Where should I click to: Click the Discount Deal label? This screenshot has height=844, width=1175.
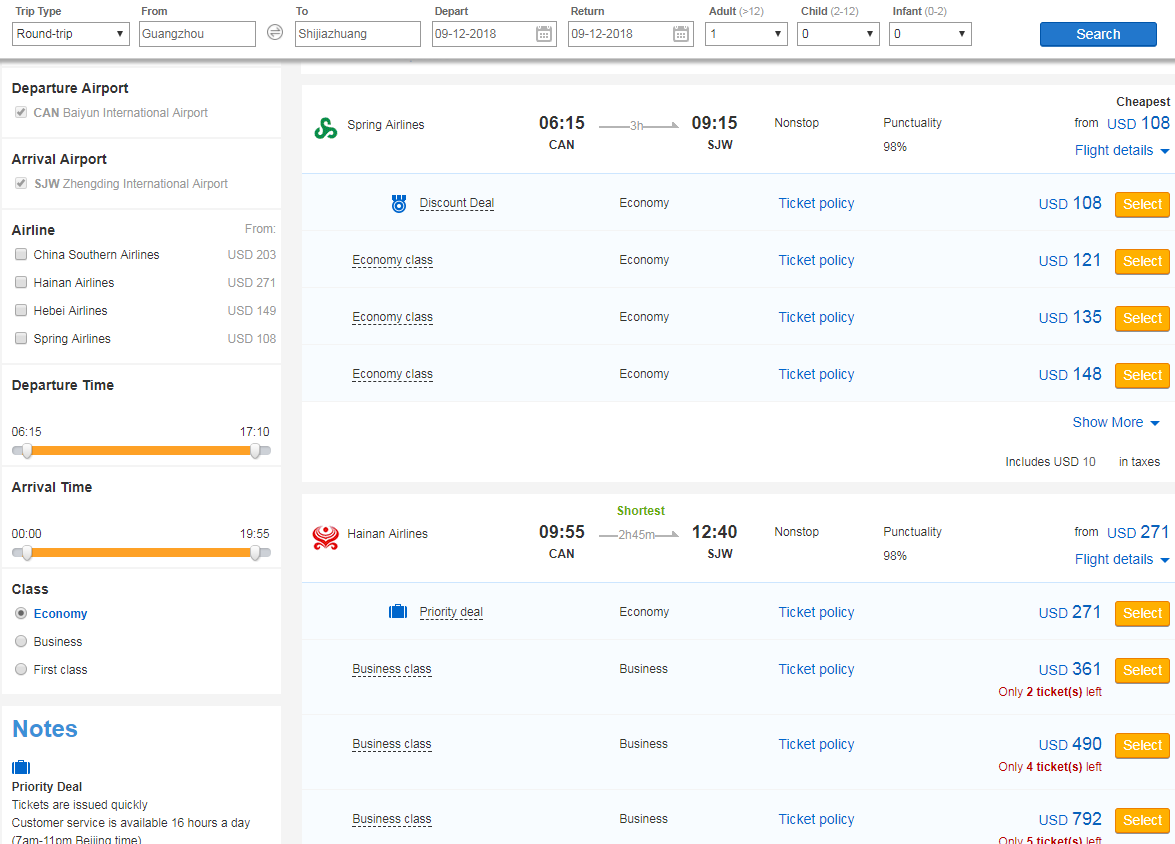pyautogui.click(x=456, y=203)
